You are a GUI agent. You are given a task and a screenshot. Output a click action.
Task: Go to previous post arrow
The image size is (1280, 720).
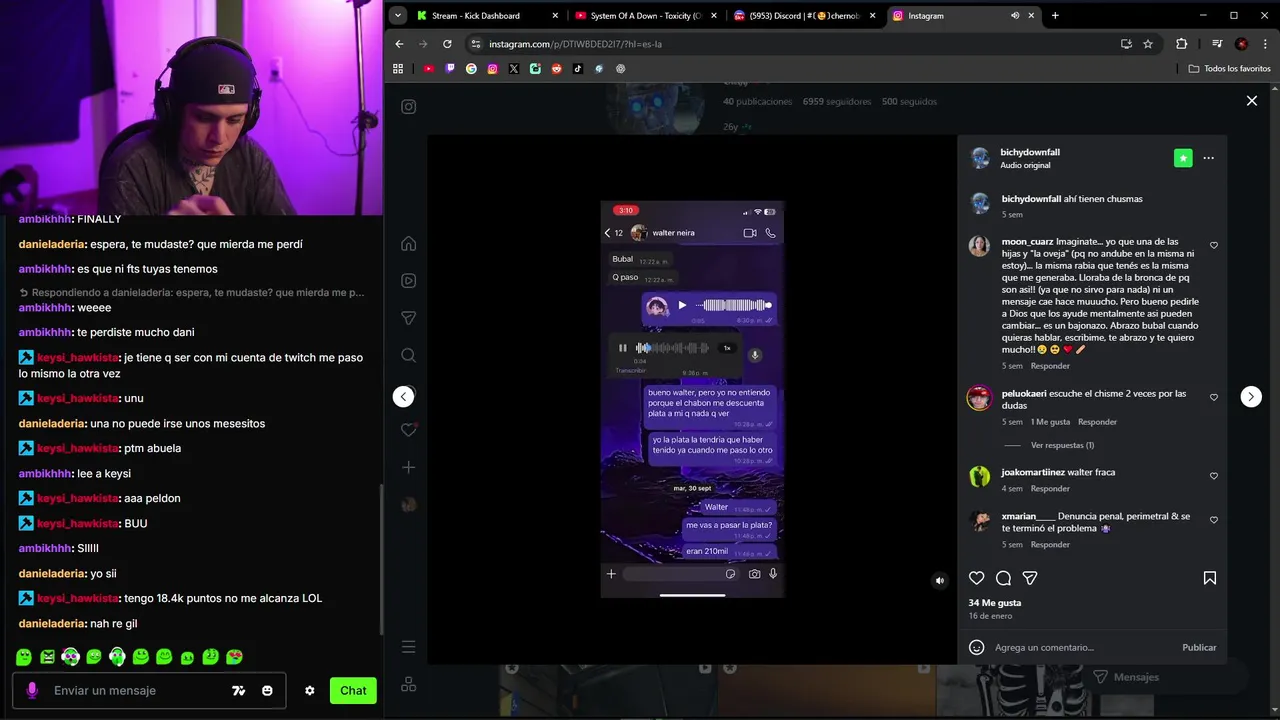click(x=403, y=397)
